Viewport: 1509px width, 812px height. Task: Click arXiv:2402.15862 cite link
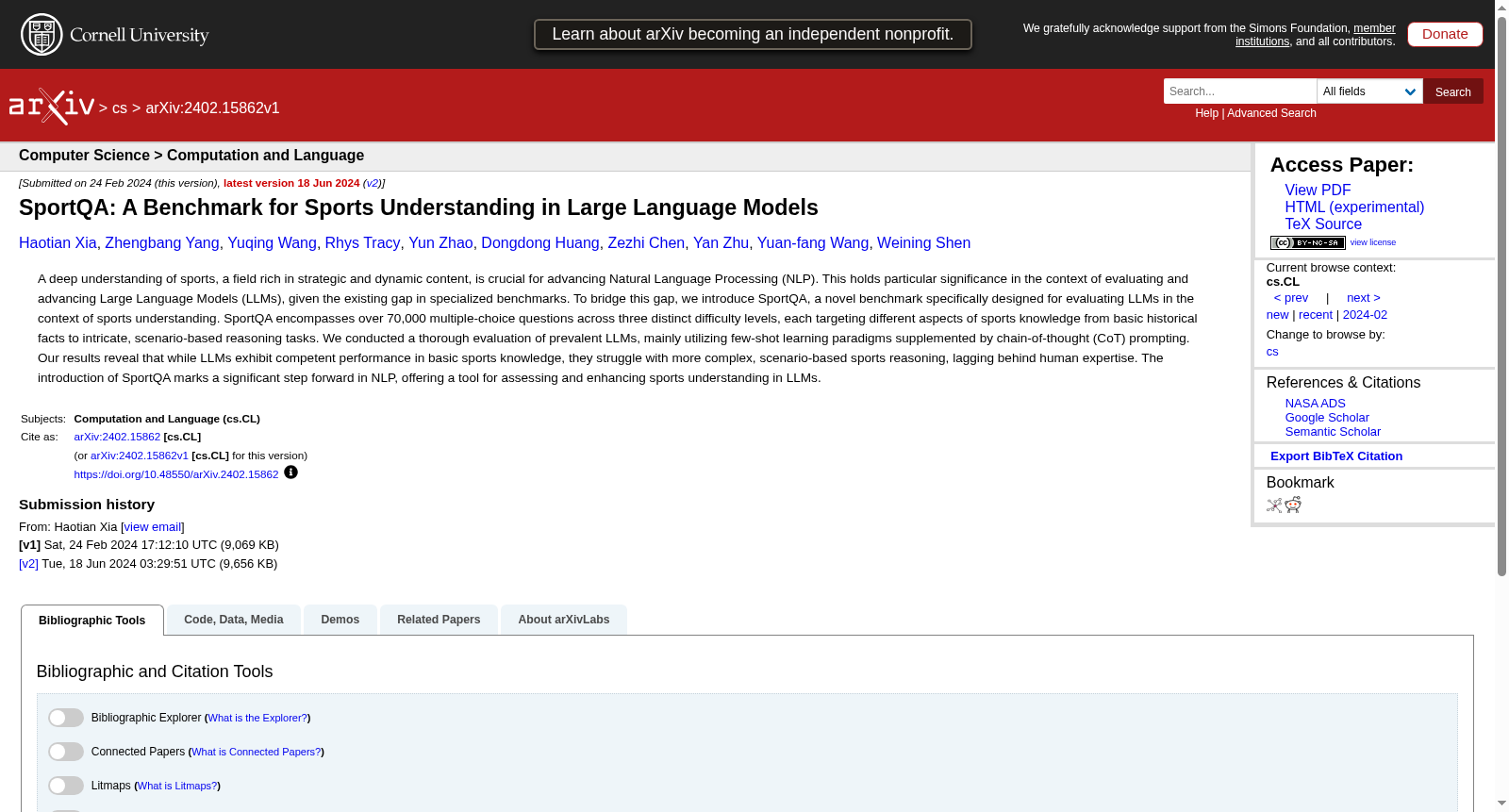[117, 437]
